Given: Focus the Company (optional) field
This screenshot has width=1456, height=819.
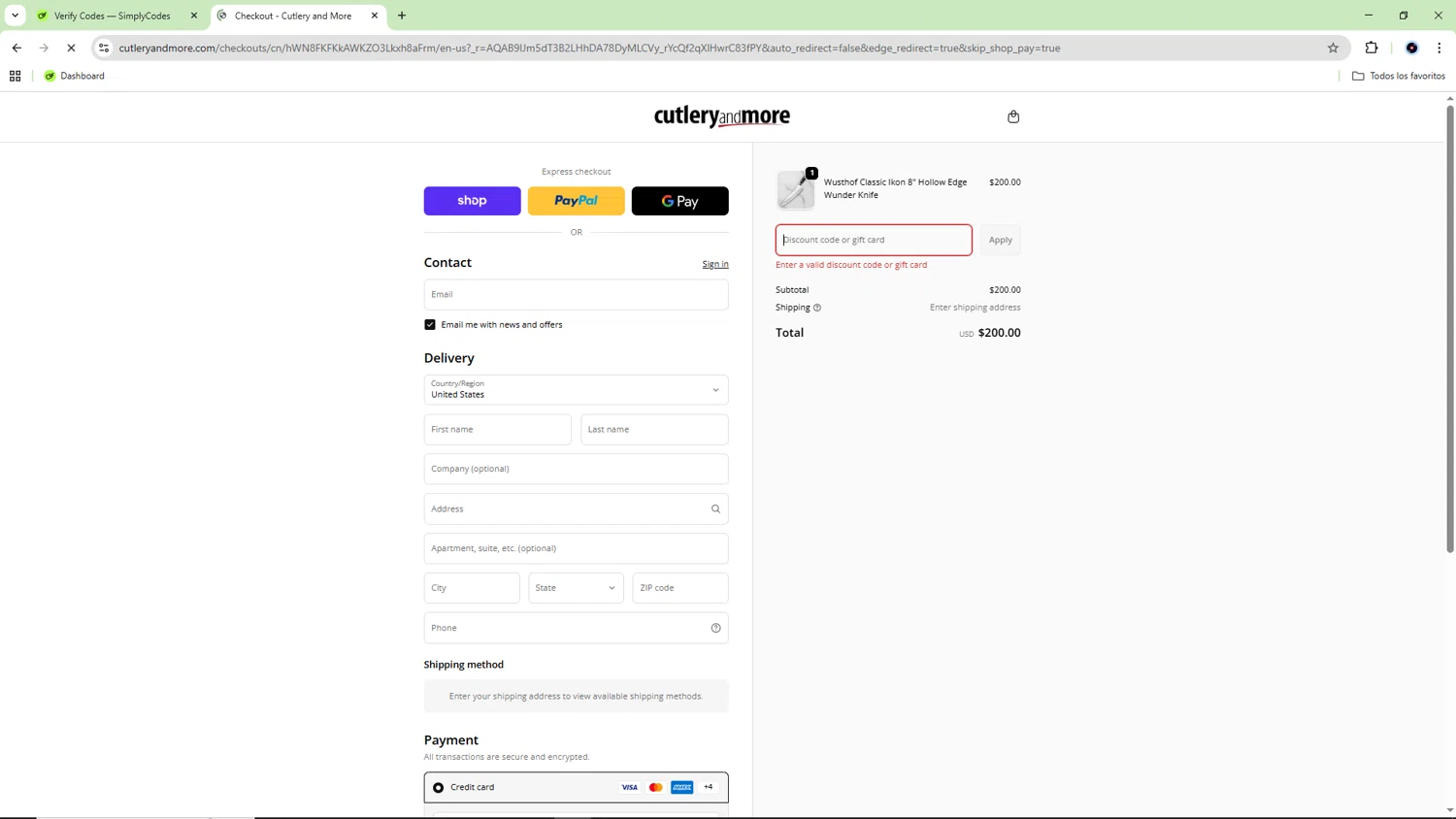Looking at the screenshot, I should click(x=576, y=469).
